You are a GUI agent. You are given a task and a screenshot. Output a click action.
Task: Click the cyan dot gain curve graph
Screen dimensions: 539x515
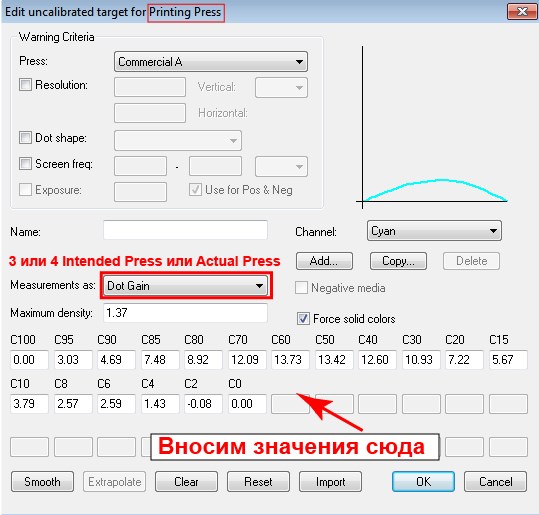coord(433,127)
